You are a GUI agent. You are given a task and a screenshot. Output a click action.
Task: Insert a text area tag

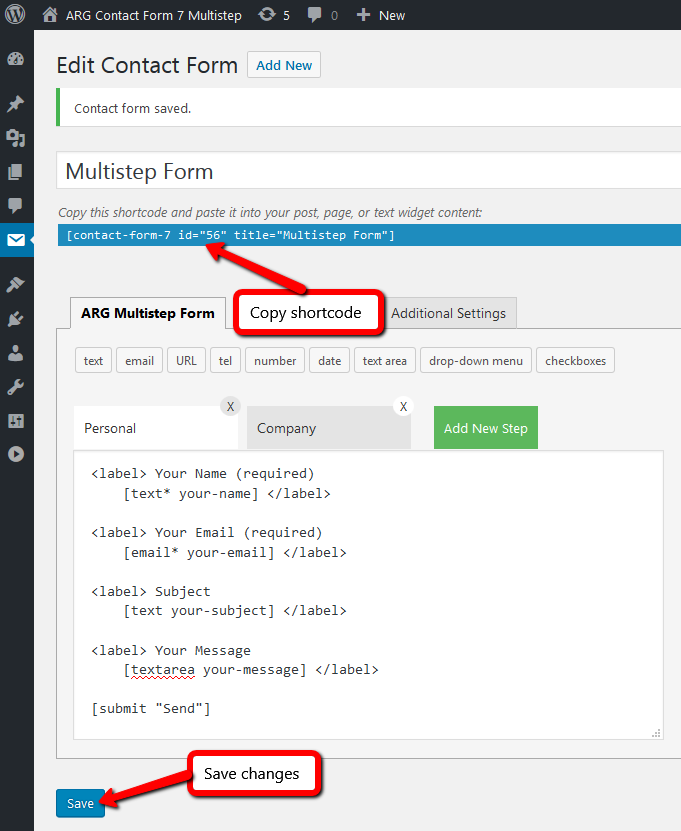tap(385, 360)
